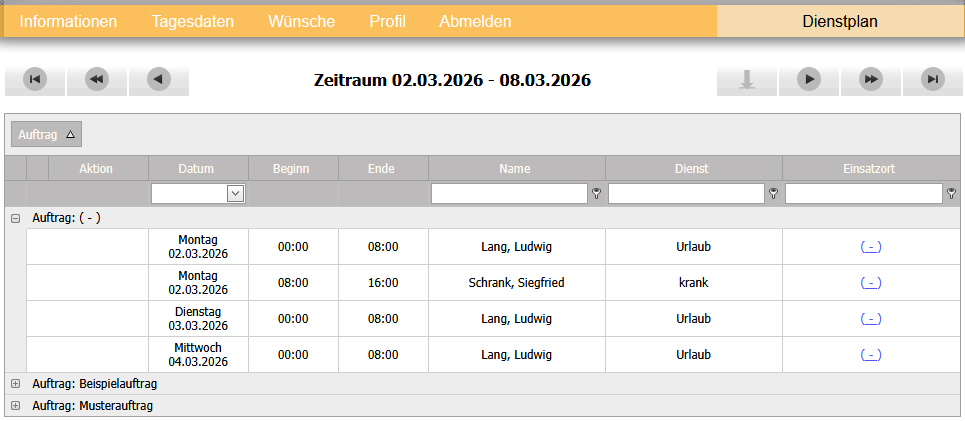This screenshot has width=965, height=421.
Task: Collapse the Auftrag: ( - ) group
Action: [15, 217]
